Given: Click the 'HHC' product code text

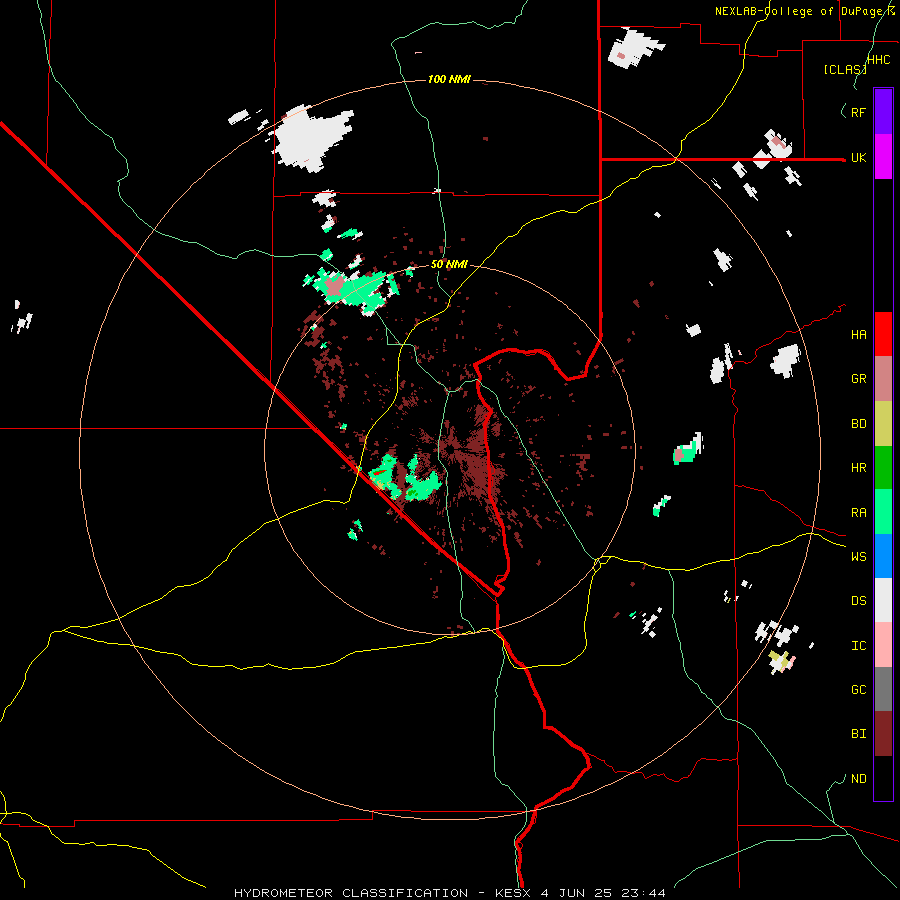Looking at the screenshot, I should [x=878, y=60].
